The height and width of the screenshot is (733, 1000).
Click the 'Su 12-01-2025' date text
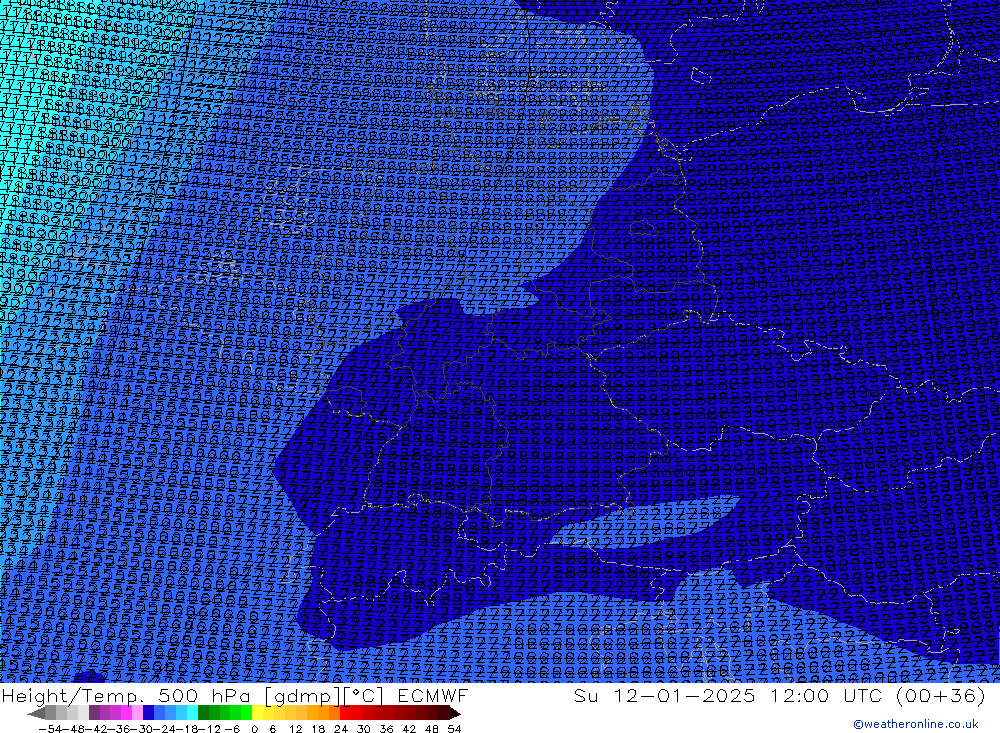[x=664, y=695]
